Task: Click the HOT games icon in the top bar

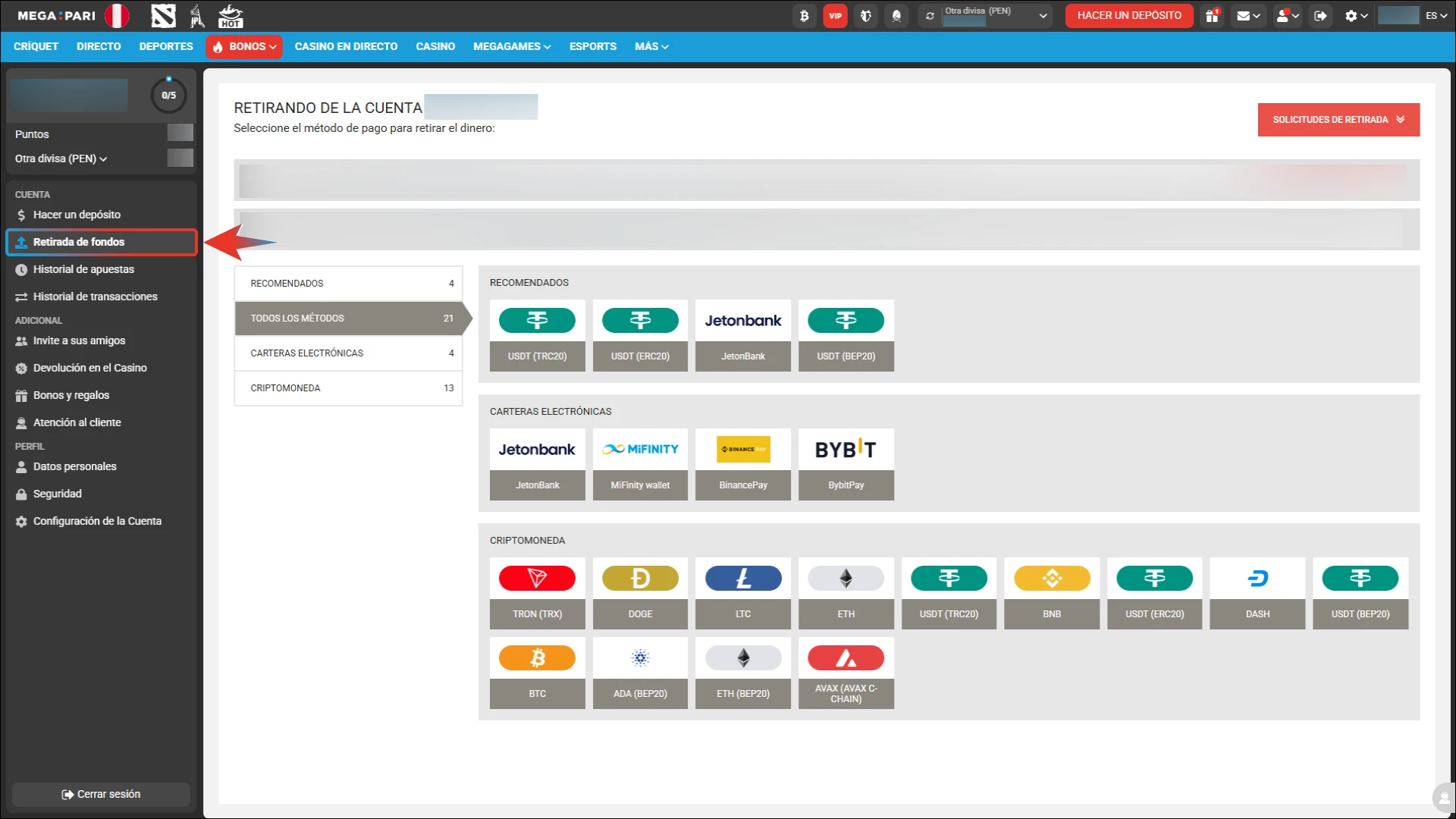Action: [231, 15]
